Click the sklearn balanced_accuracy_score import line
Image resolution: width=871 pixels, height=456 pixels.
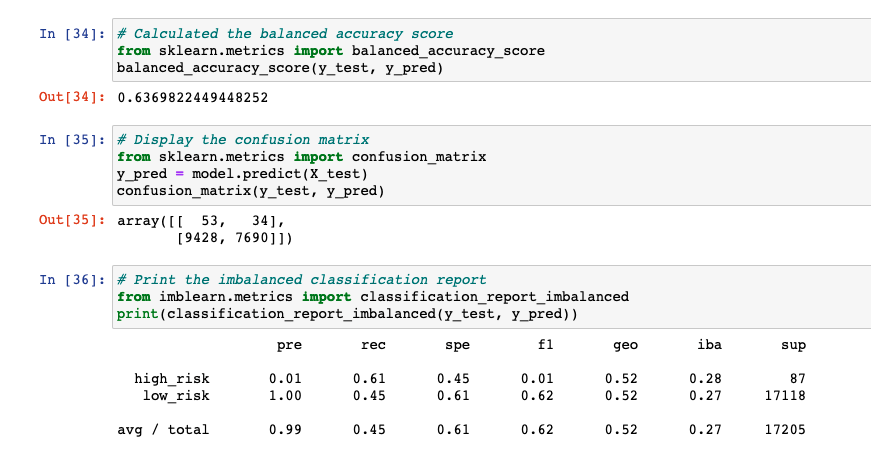pos(331,51)
